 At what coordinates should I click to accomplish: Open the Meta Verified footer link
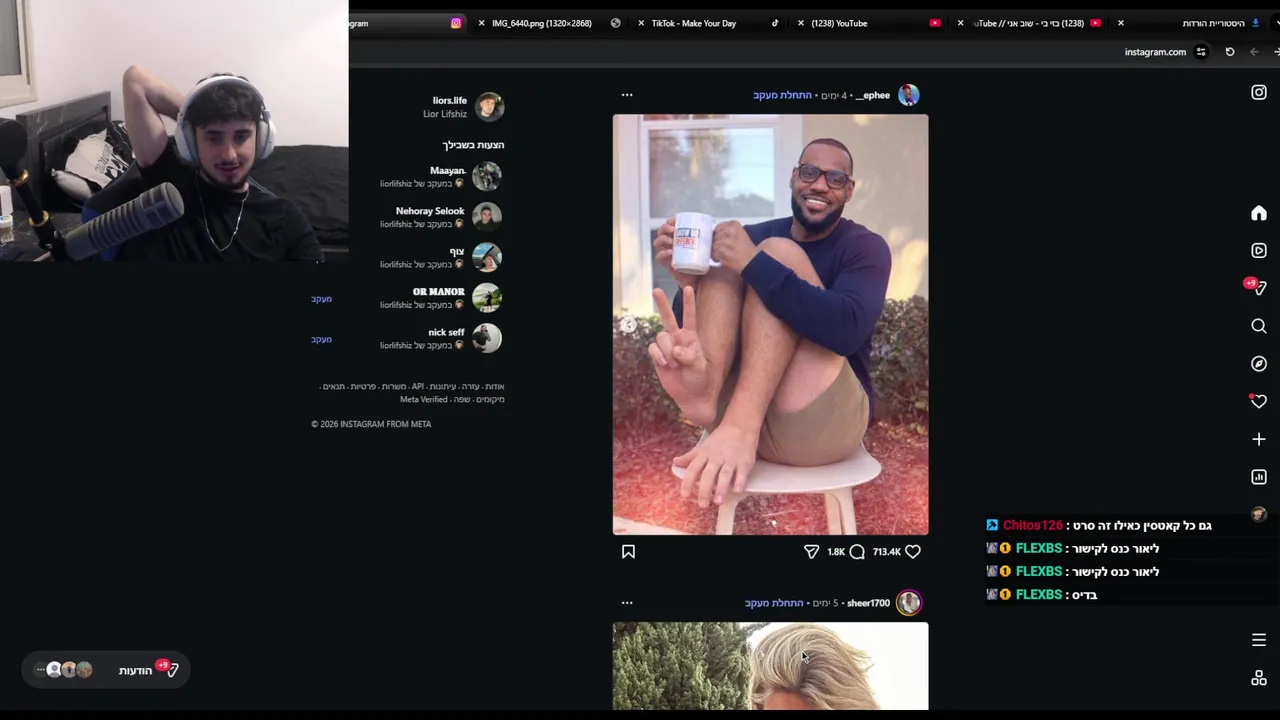424,399
